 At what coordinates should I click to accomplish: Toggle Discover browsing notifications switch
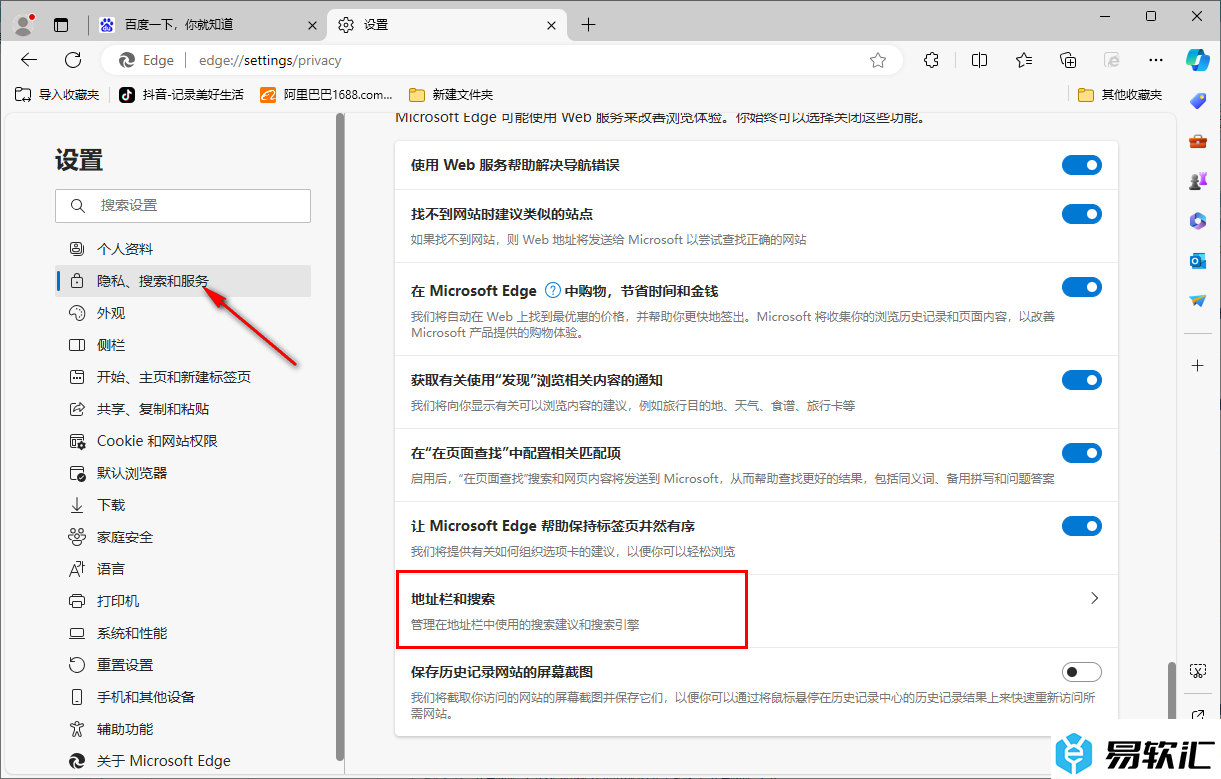(1082, 380)
